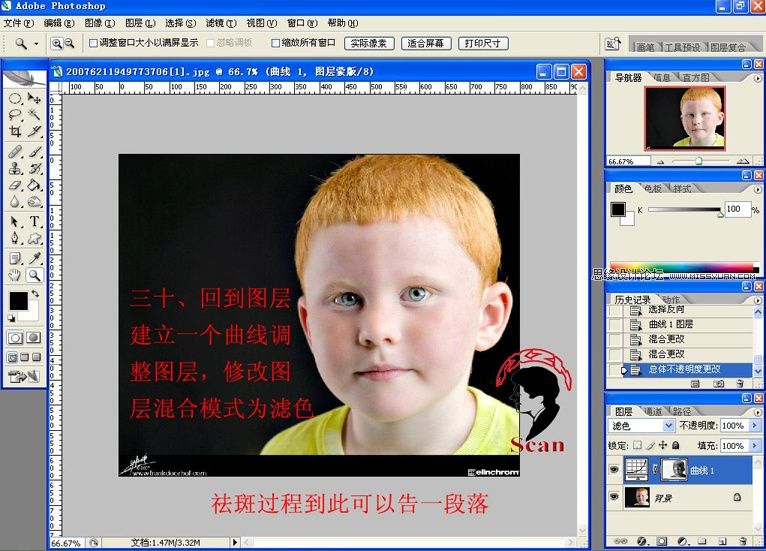Open the 滤色 blend mode dropdown
The height and width of the screenshot is (551, 766).
click(x=669, y=426)
